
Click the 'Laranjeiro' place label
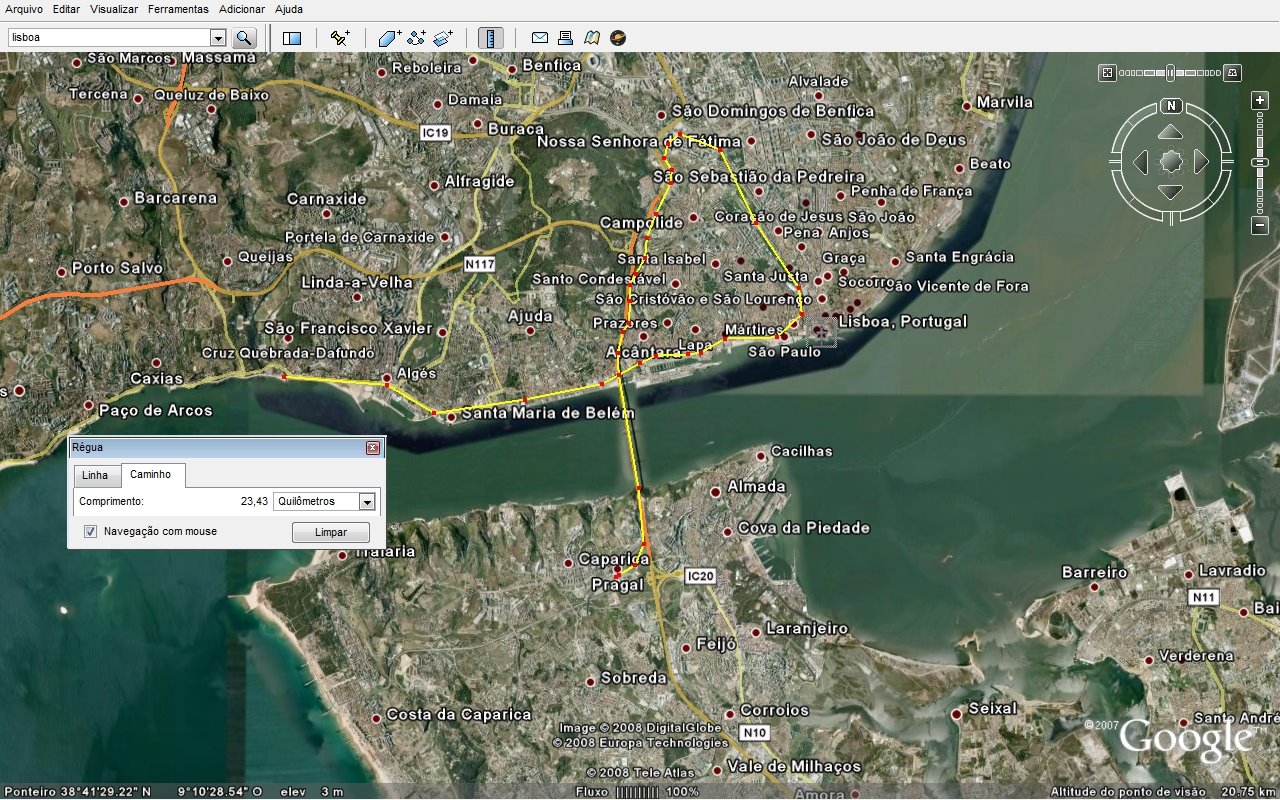click(807, 629)
